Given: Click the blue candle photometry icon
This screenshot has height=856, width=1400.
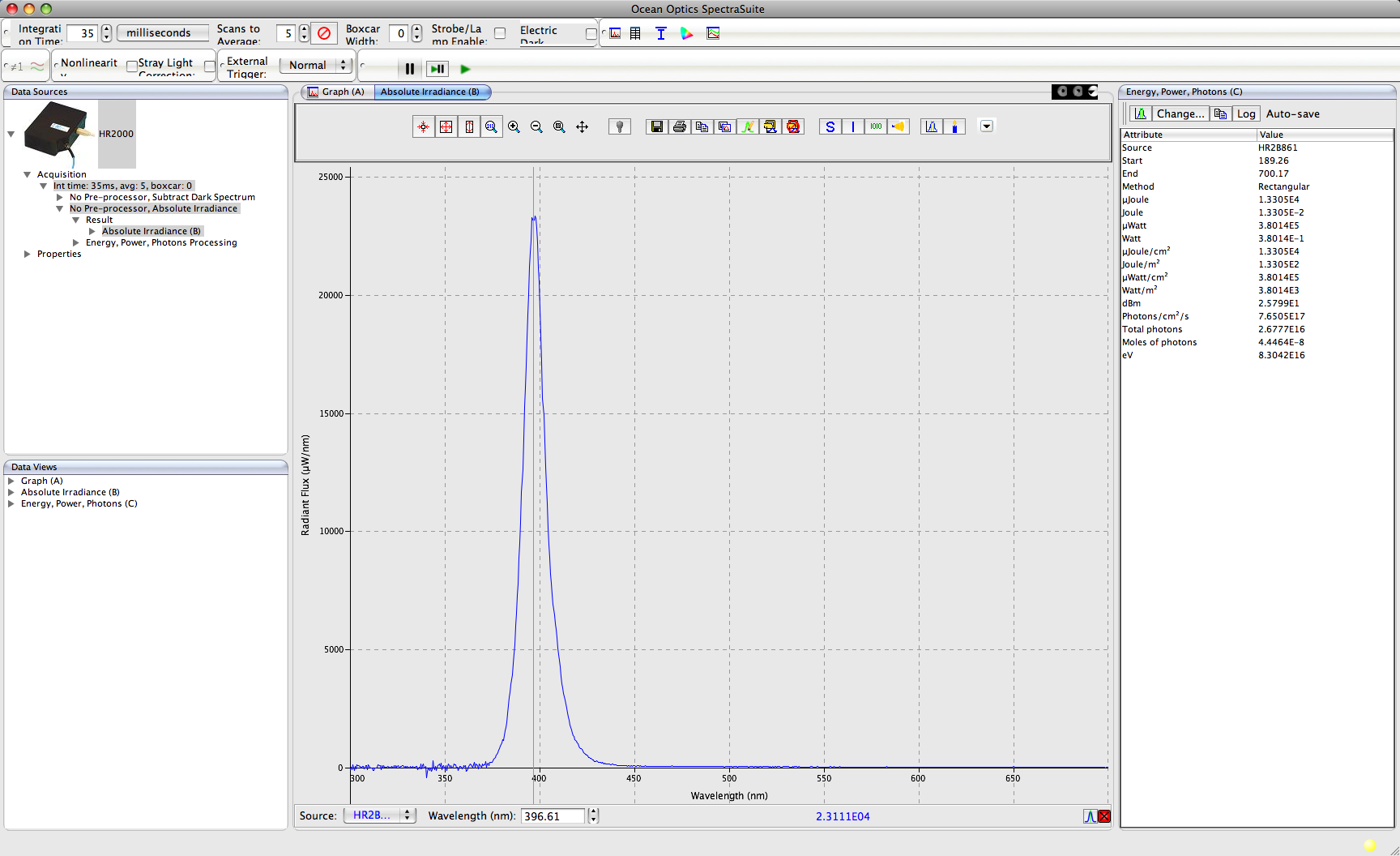Looking at the screenshot, I should (x=954, y=126).
